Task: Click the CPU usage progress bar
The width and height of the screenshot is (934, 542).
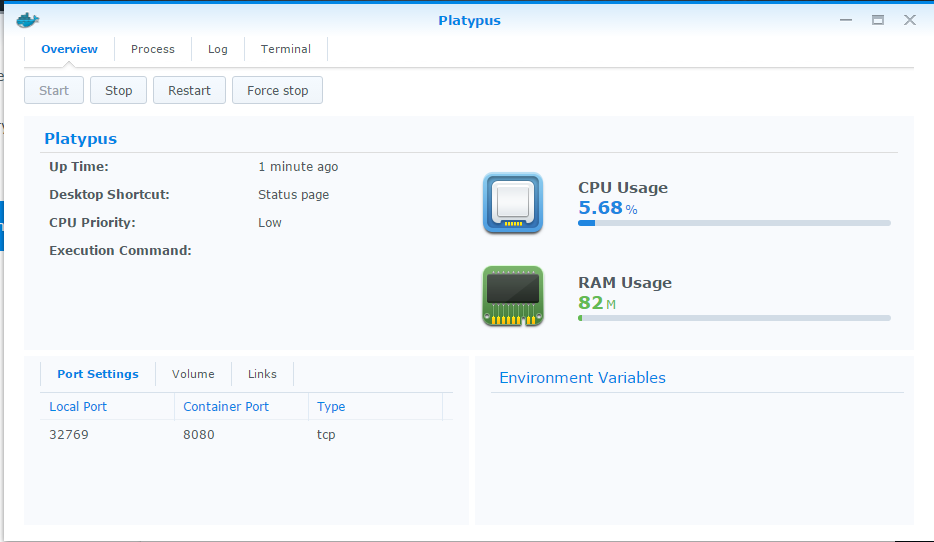Action: point(734,223)
